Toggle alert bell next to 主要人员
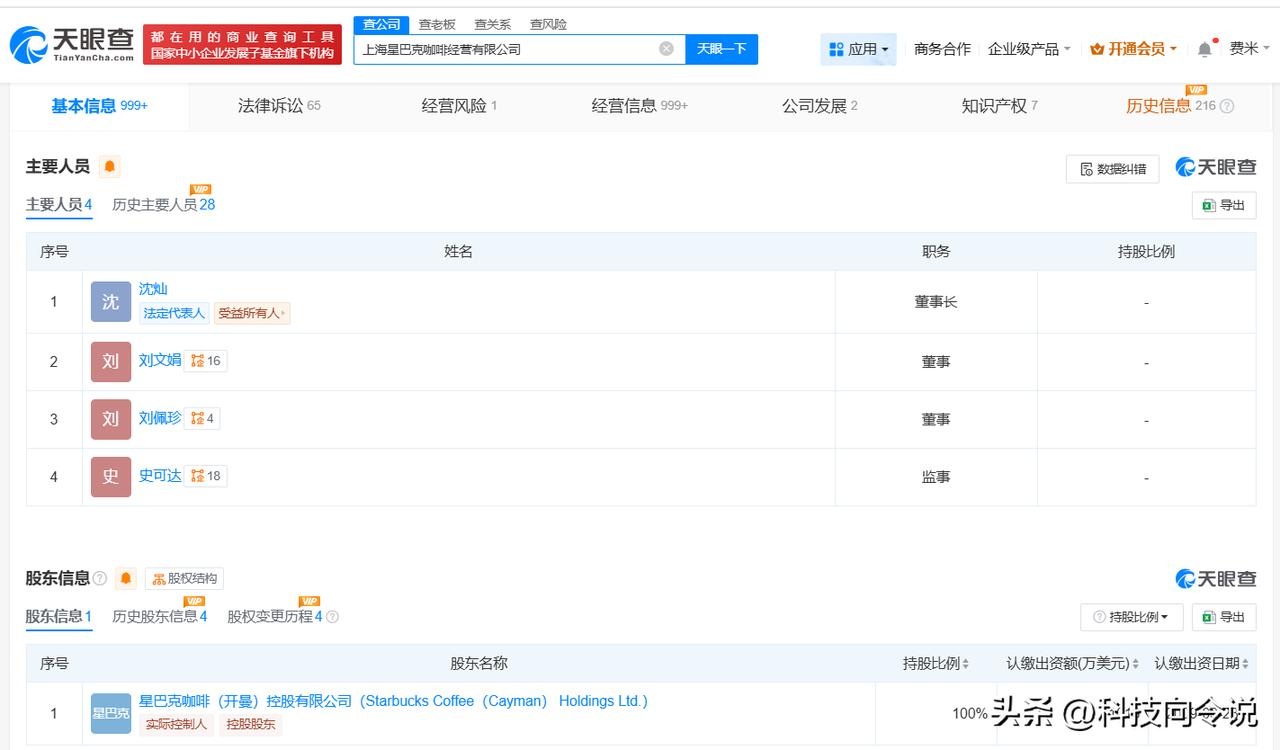The width and height of the screenshot is (1280, 750). click(x=110, y=166)
